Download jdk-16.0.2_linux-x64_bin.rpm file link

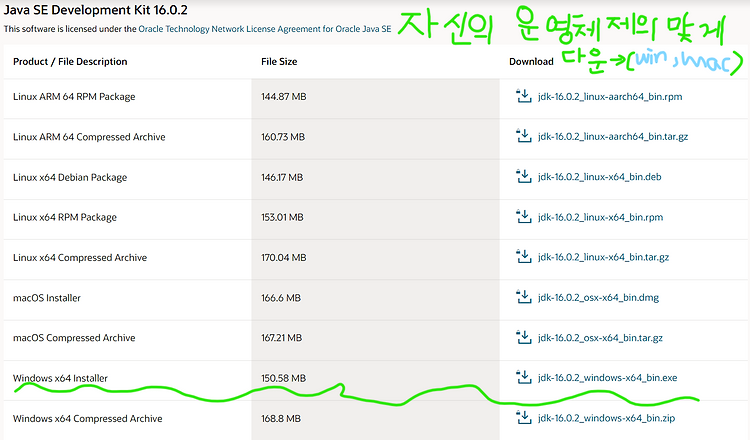coord(600,217)
